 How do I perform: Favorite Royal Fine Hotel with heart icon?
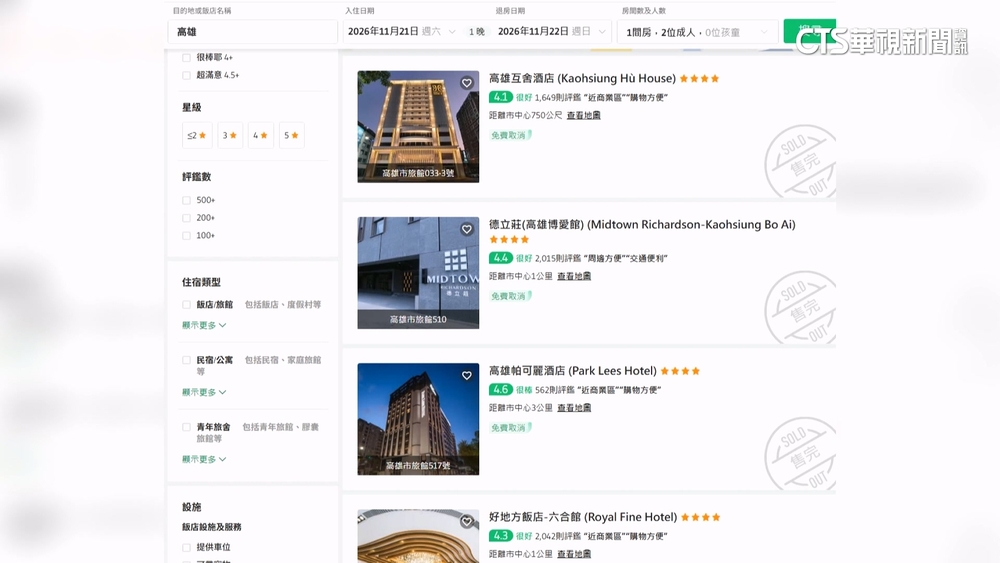pyautogui.click(x=467, y=521)
